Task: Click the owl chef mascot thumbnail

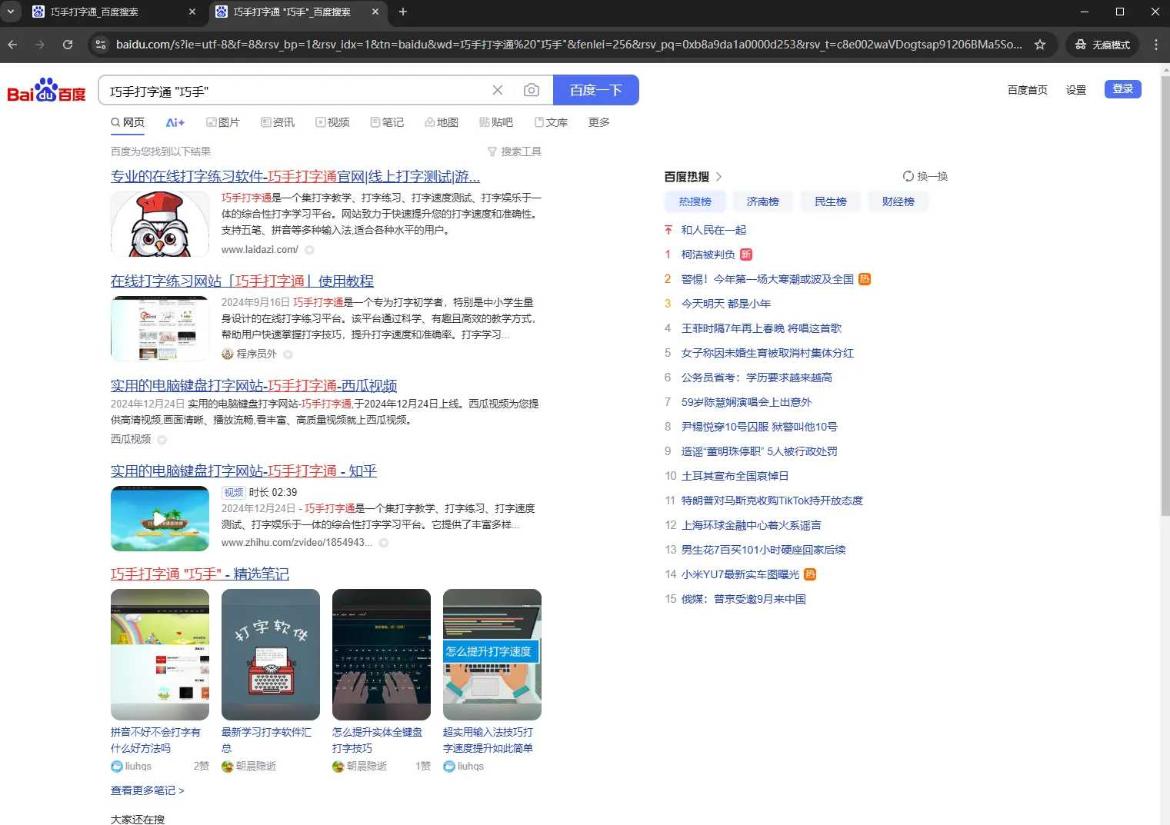Action: tap(160, 224)
